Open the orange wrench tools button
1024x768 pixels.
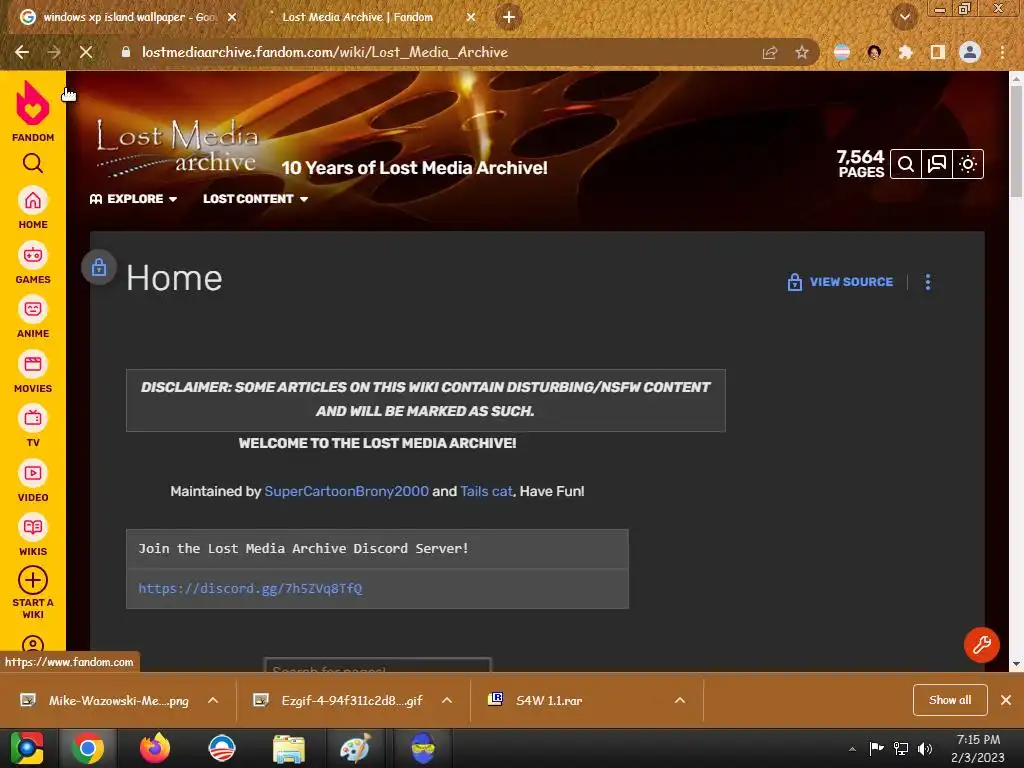982,645
